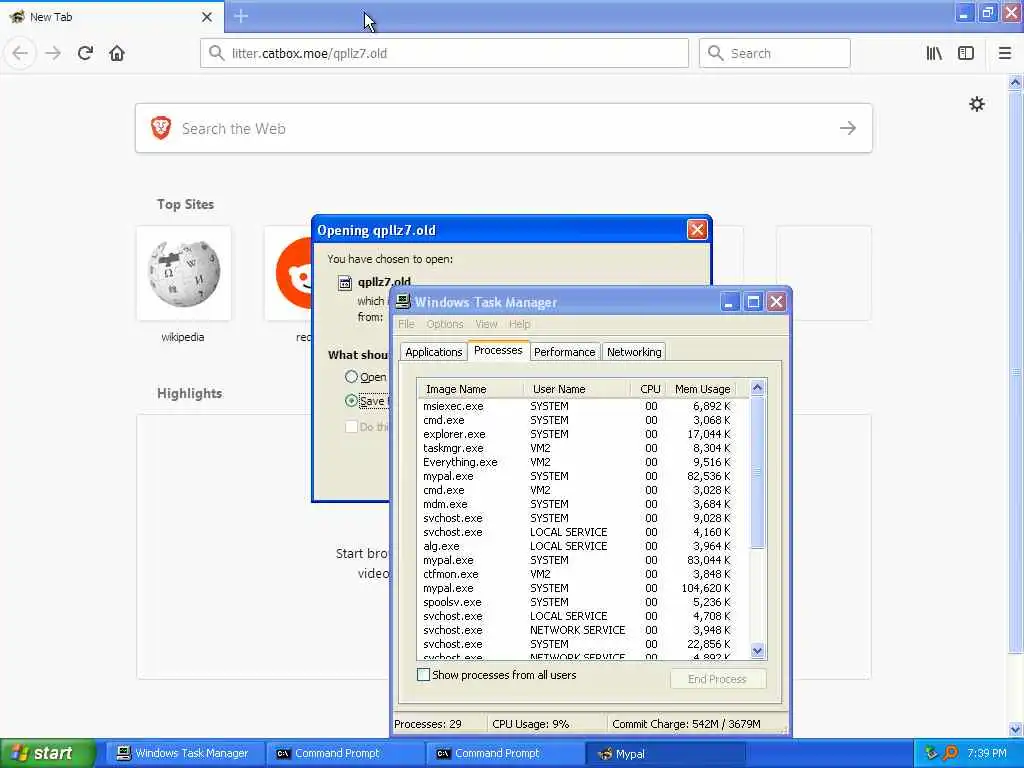Click the Brave shield search icon
The width and height of the screenshot is (1024, 768).
161,128
